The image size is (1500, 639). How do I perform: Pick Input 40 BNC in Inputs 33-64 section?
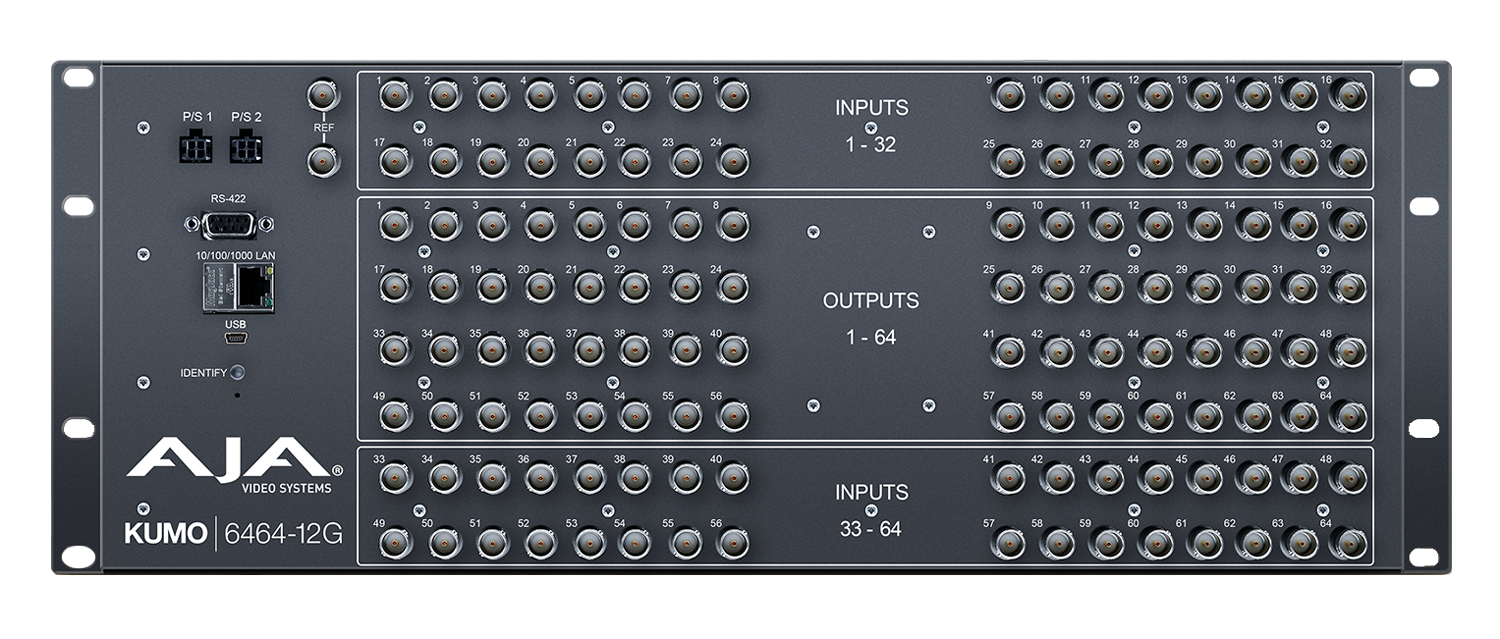(733, 479)
